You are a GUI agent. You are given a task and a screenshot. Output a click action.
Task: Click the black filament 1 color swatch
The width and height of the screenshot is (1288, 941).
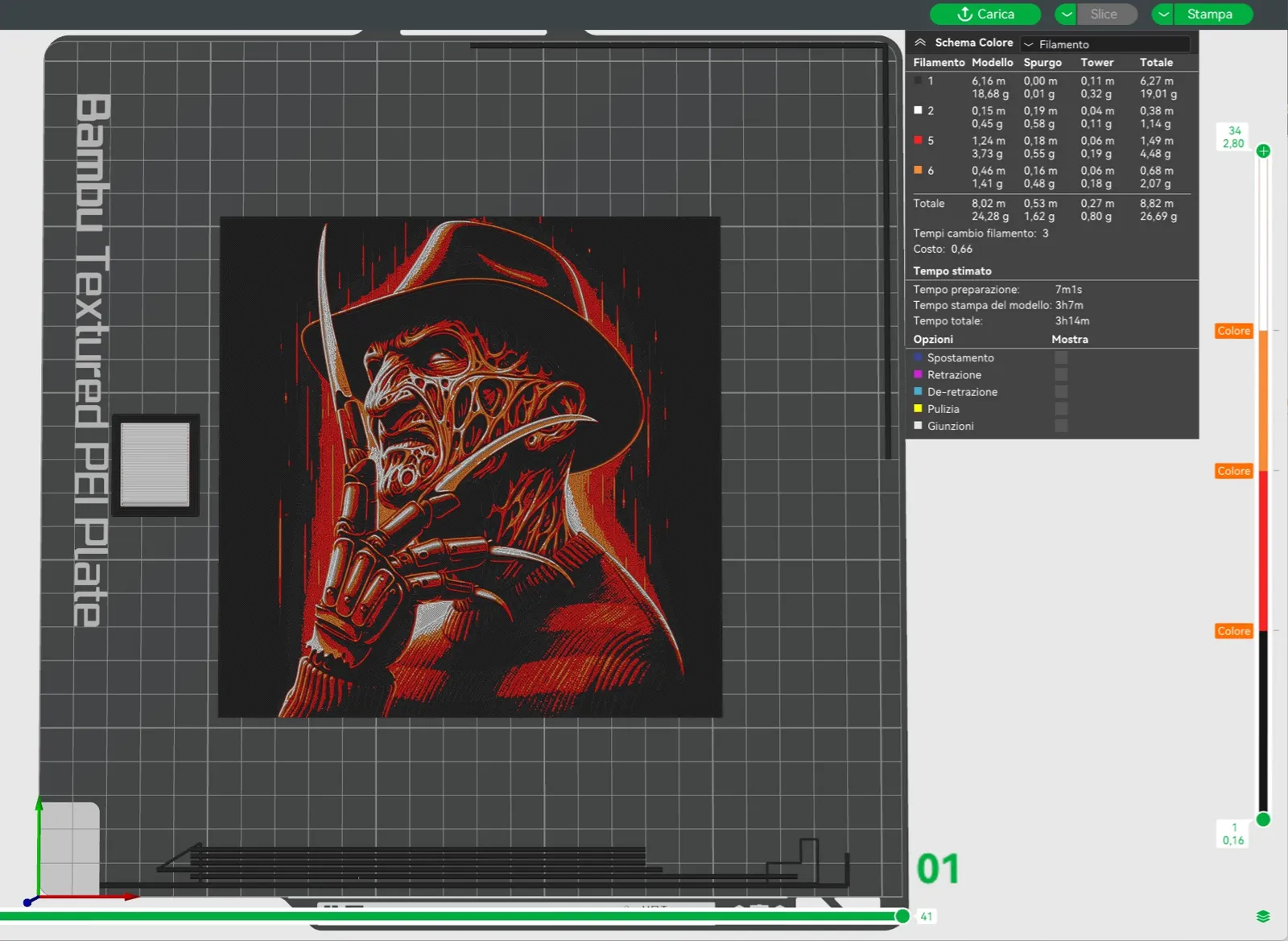[x=918, y=80]
